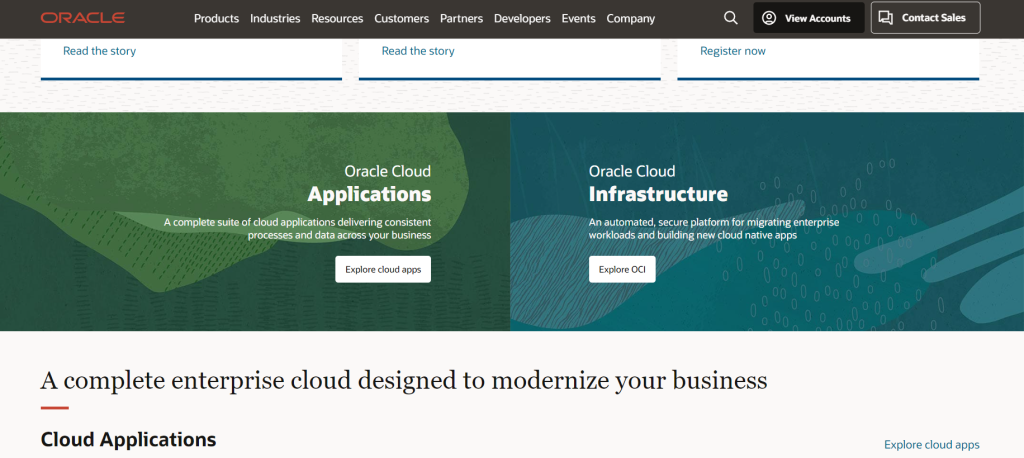Open the Partners menu
This screenshot has width=1024, height=458.
click(x=462, y=18)
